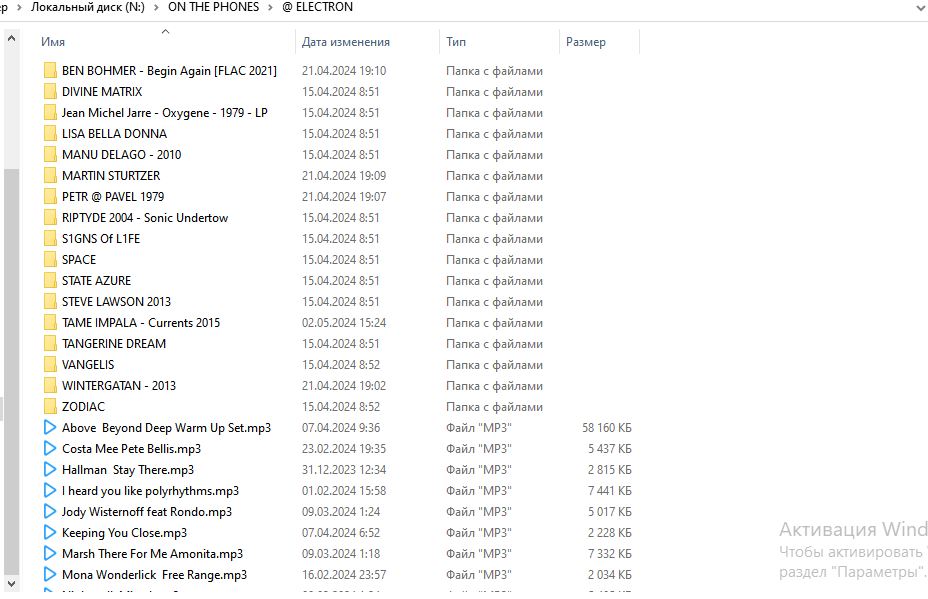
Task: Click the Jody Wisternoff mp3 file icon
Action: [x=50, y=511]
